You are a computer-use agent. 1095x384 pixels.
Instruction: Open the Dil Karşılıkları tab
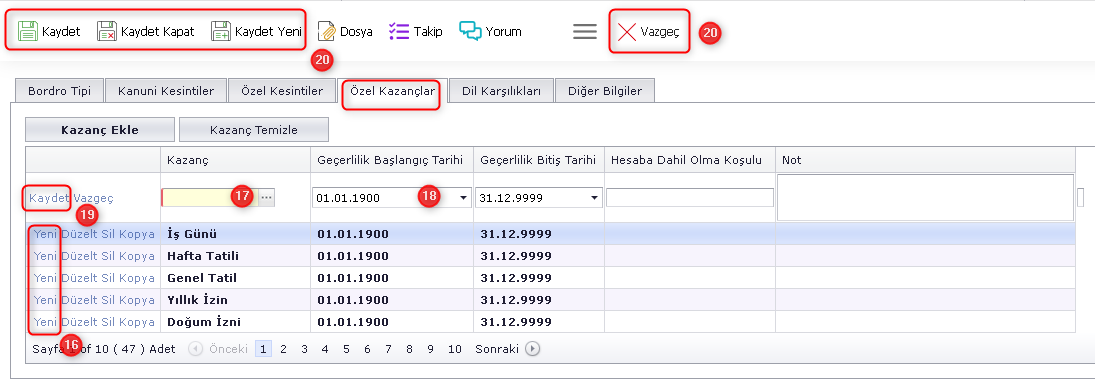point(501,91)
